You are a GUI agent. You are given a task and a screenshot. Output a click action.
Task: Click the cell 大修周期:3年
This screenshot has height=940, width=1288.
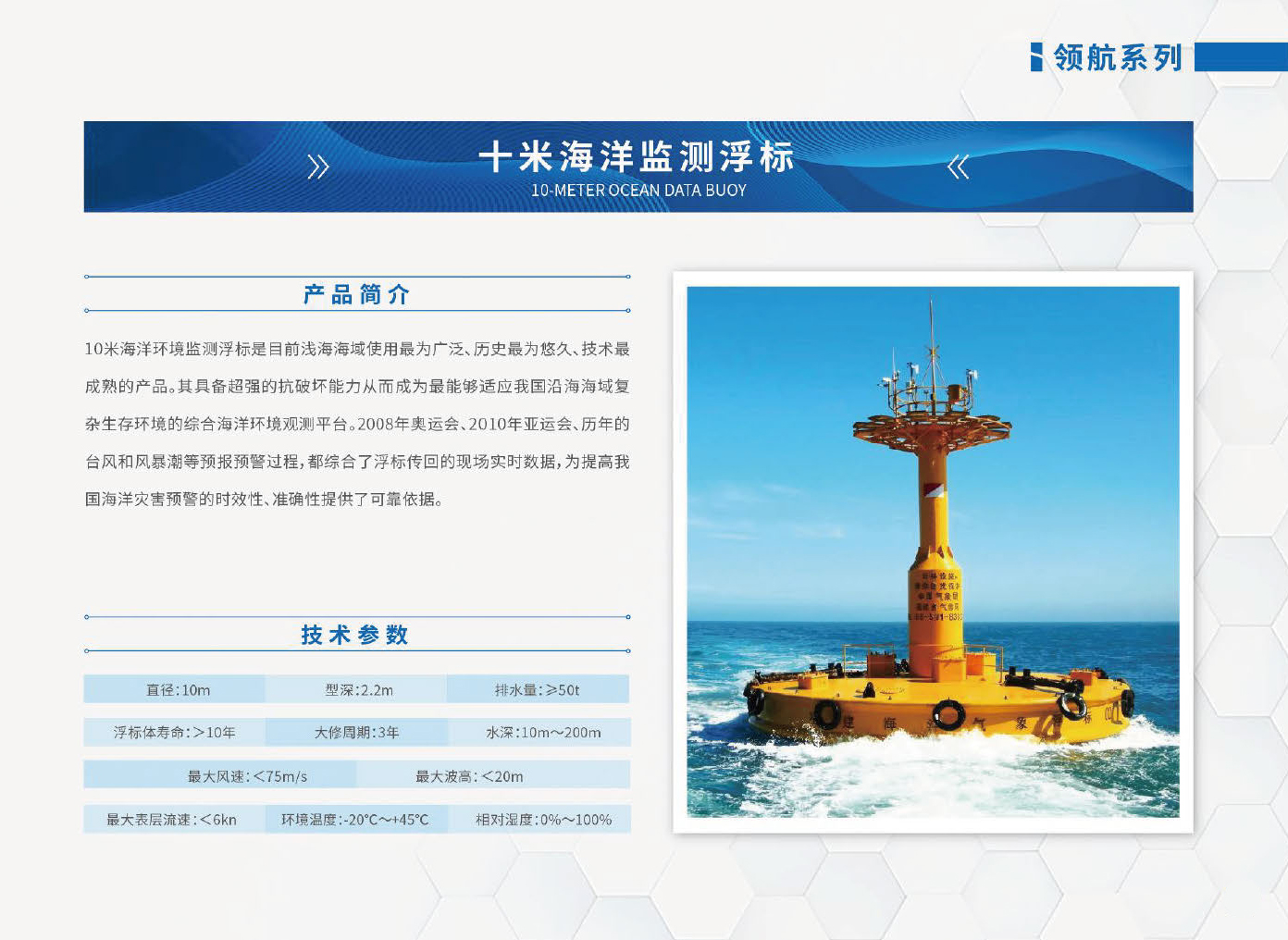357,732
